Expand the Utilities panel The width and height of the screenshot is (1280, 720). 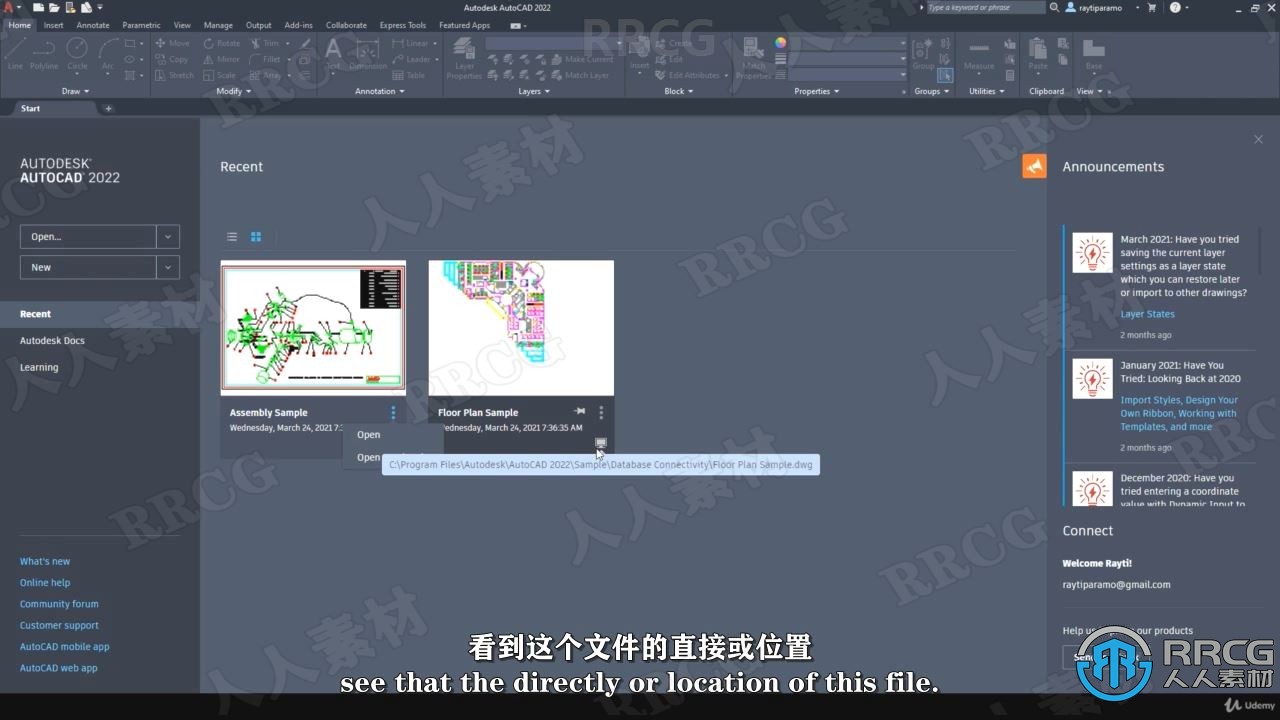[x=987, y=91]
